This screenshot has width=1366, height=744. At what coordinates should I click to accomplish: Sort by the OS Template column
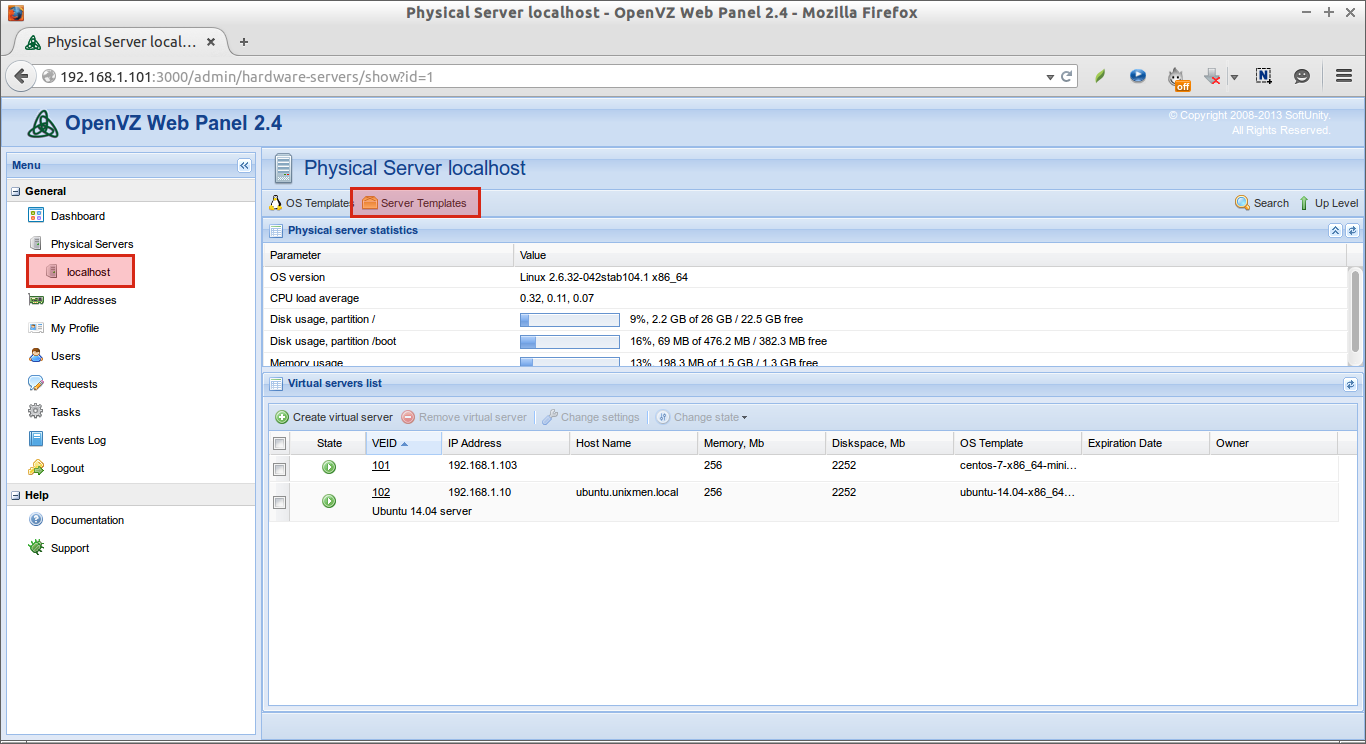coord(1017,443)
